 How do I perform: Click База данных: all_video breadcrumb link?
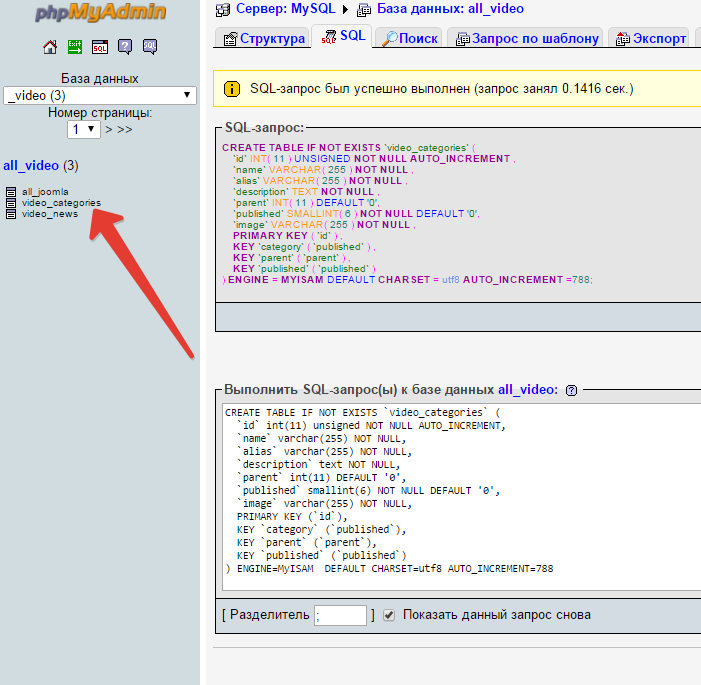click(x=450, y=8)
